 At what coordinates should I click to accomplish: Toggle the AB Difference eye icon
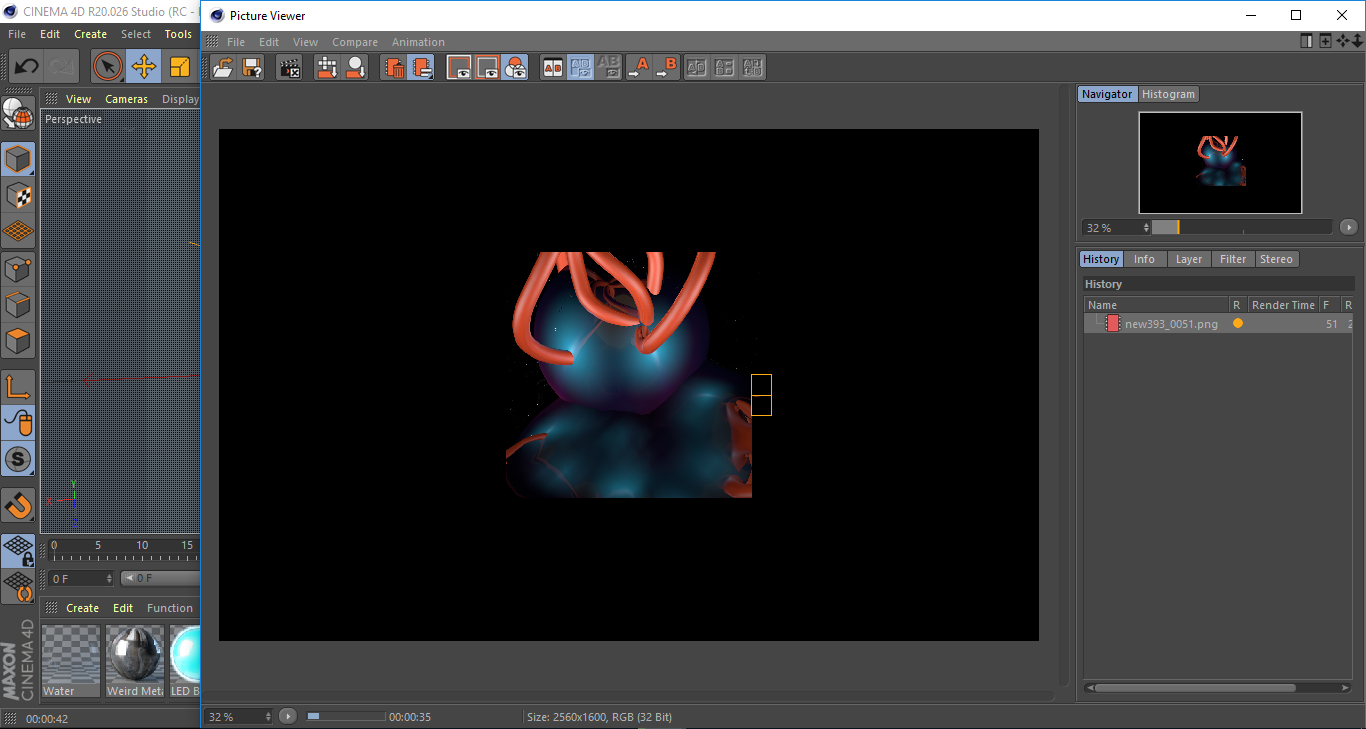(608, 68)
